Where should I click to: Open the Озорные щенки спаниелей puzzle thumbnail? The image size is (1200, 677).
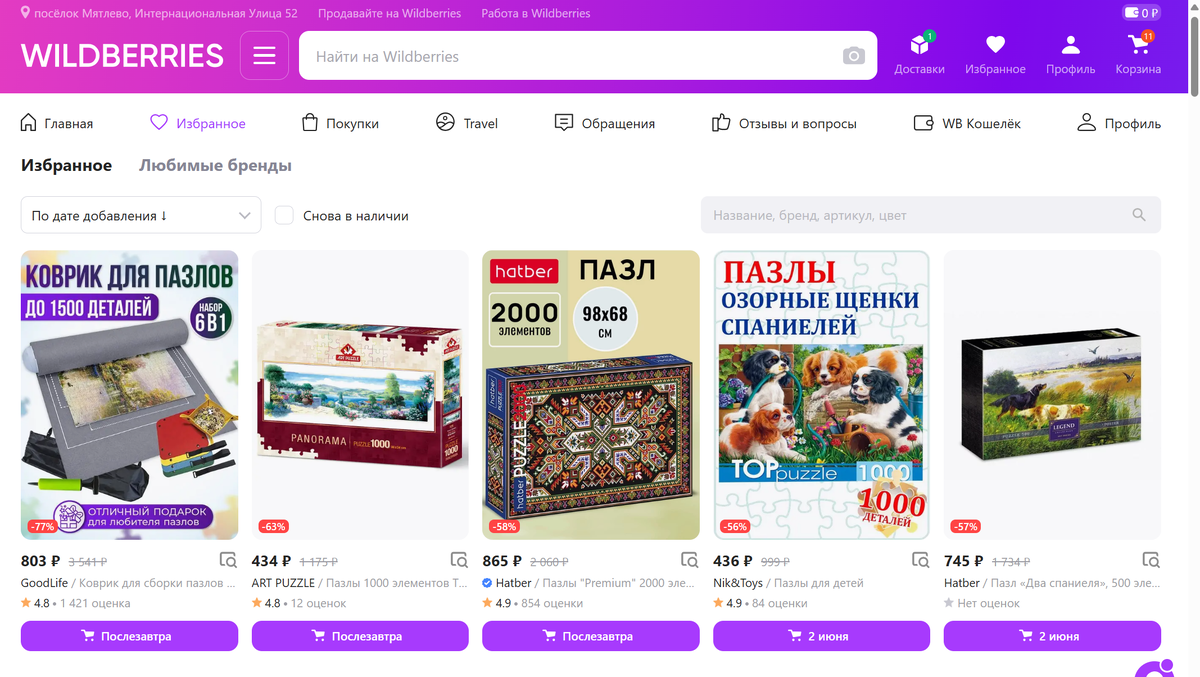(821, 395)
